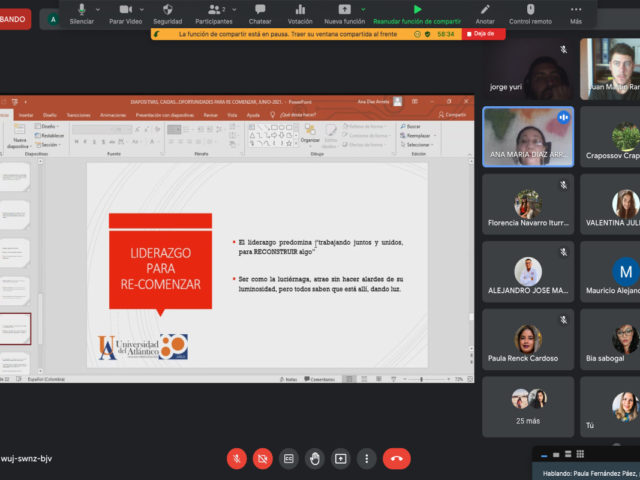This screenshot has width=640, height=480.
Task: Open the Diseño ribbon tab
Action: pos(50,115)
